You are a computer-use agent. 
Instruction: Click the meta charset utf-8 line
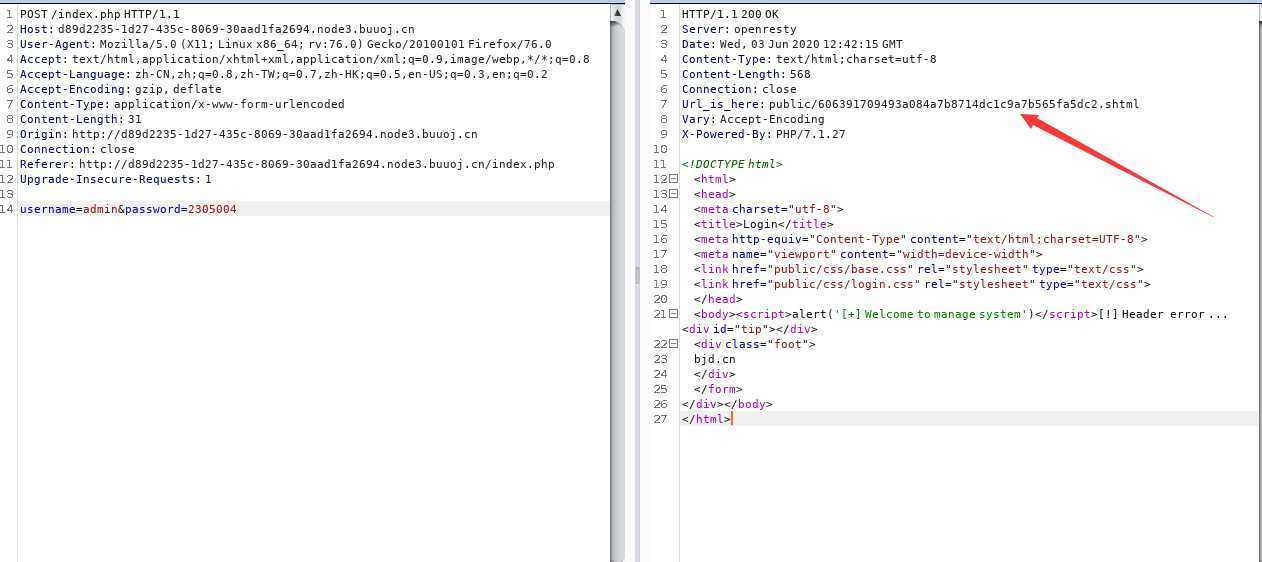768,209
